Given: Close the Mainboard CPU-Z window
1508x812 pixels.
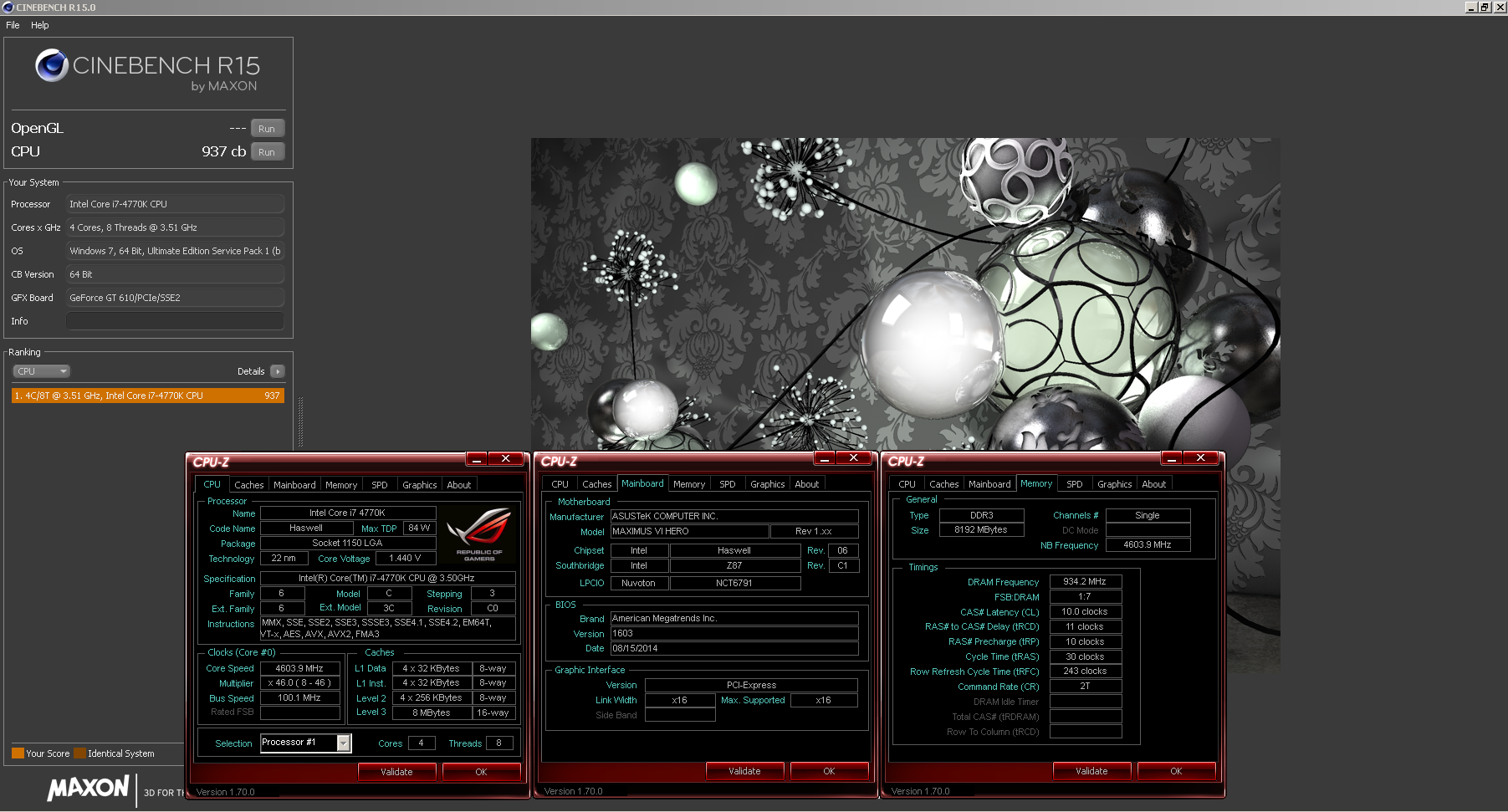Looking at the screenshot, I should pos(854,458).
